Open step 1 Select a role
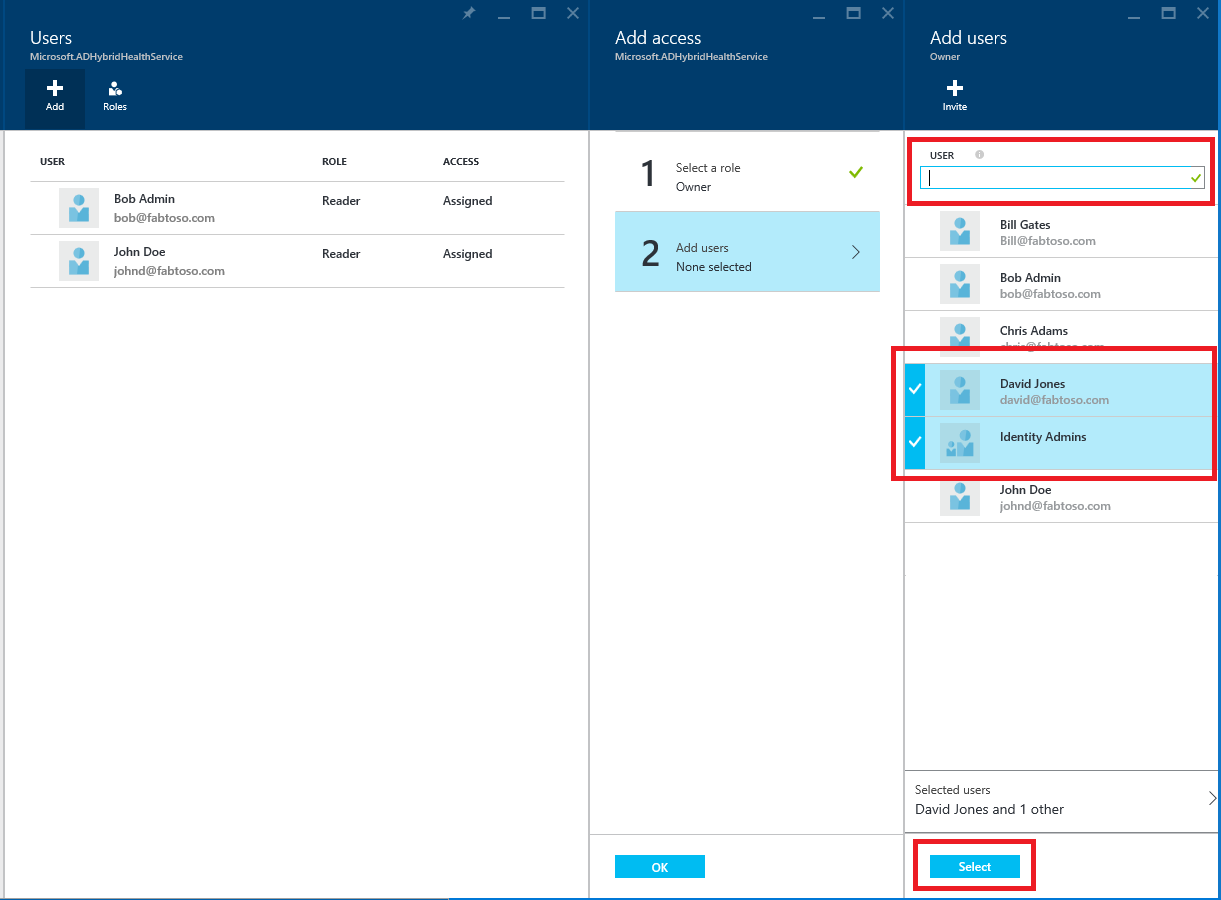The width and height of the screenshot is (1221, 900). point(747,177)
